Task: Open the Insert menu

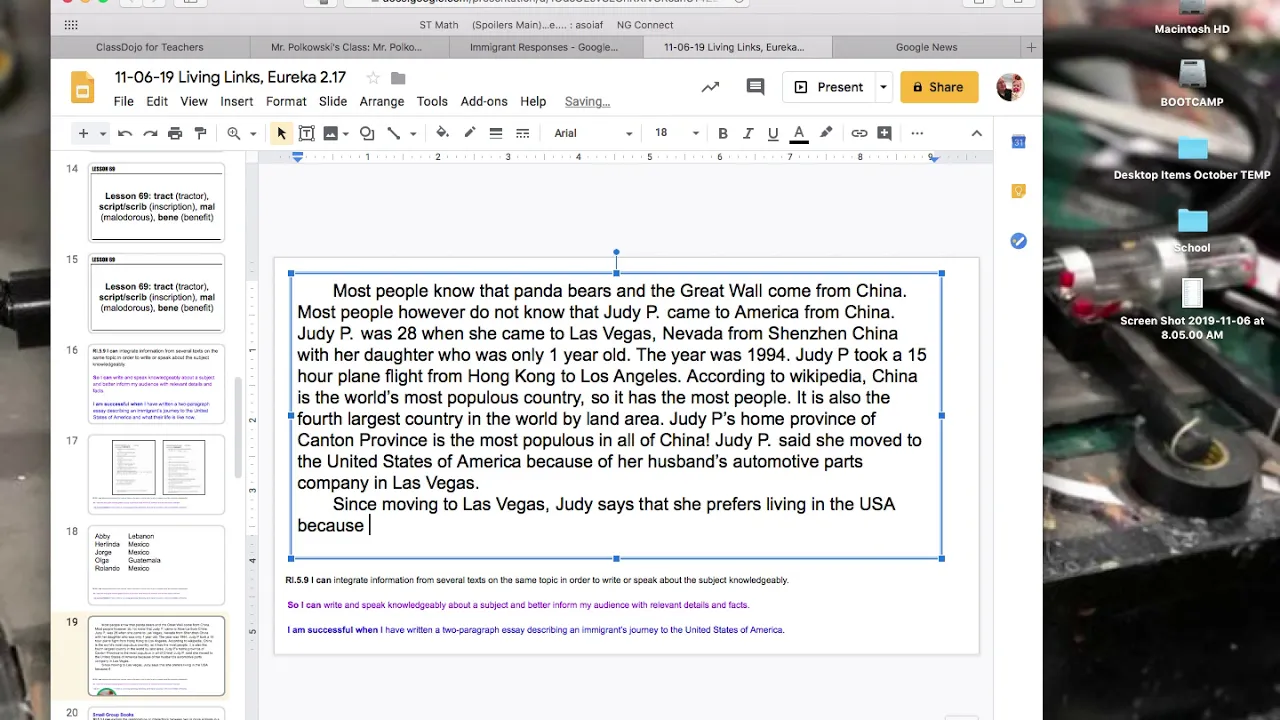Action: click(237, 101)
